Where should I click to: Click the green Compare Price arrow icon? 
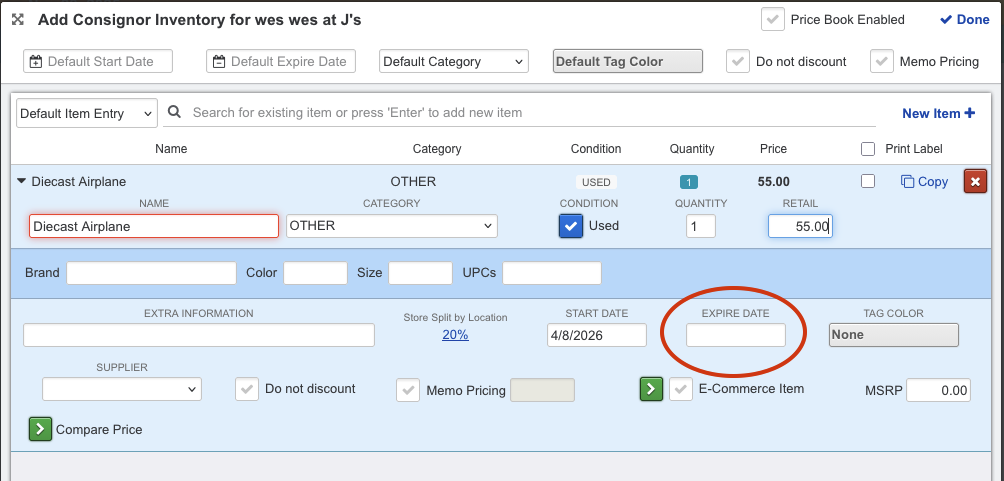(39, 429)
